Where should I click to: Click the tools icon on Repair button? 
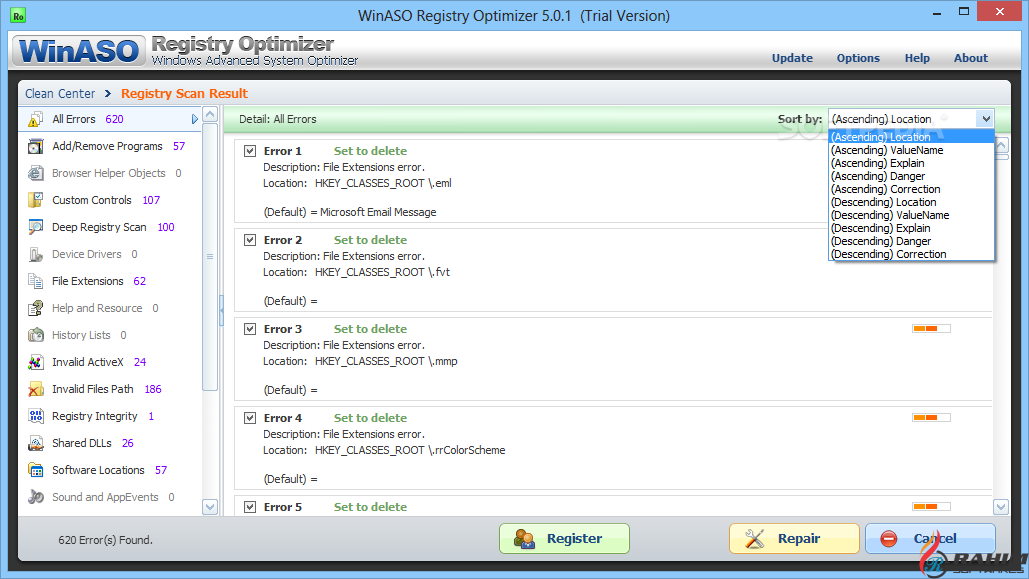(755, 539)
